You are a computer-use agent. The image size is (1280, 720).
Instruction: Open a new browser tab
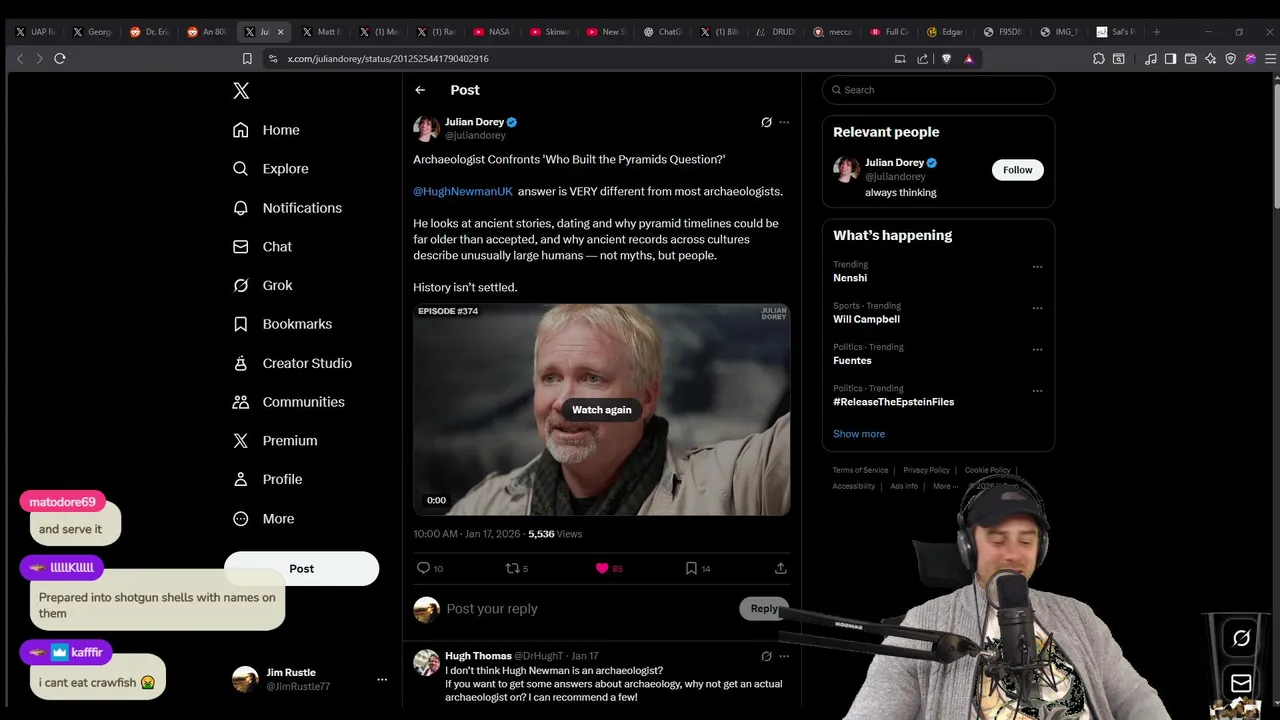point(1157,32)
